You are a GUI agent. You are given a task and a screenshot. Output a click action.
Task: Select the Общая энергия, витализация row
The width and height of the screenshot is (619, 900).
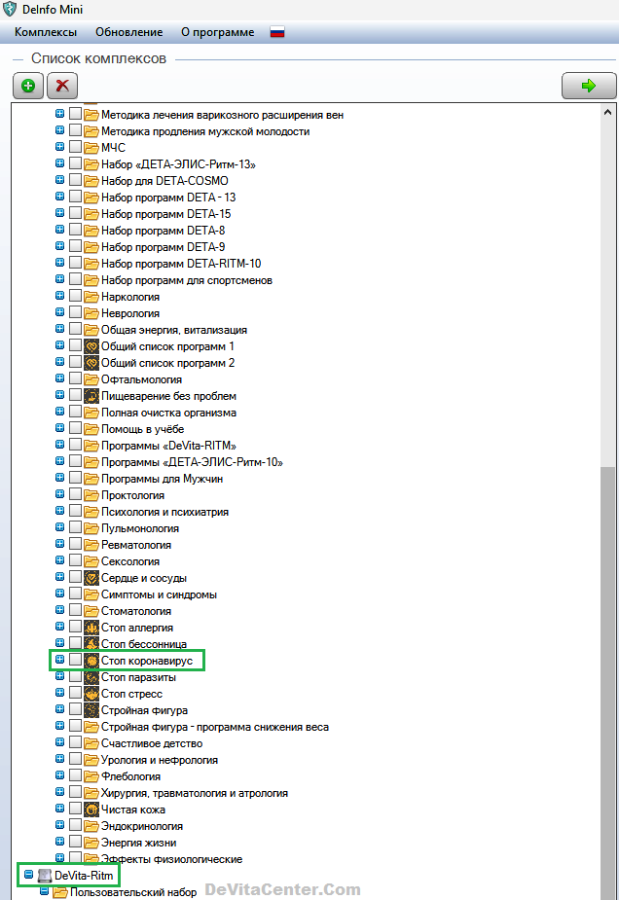coord(174,331)
